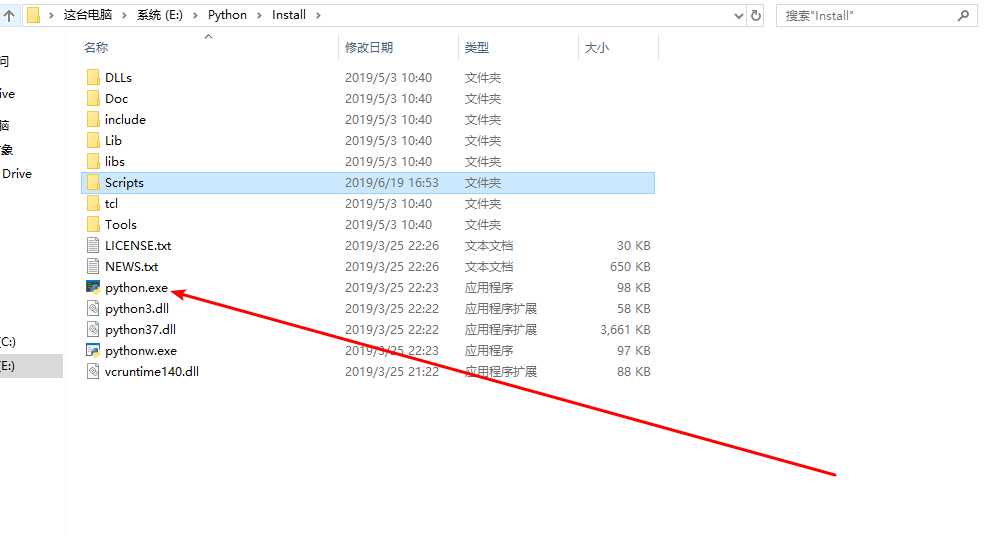Select the include folder name
990x536 pixels.
tap(125, 119)
